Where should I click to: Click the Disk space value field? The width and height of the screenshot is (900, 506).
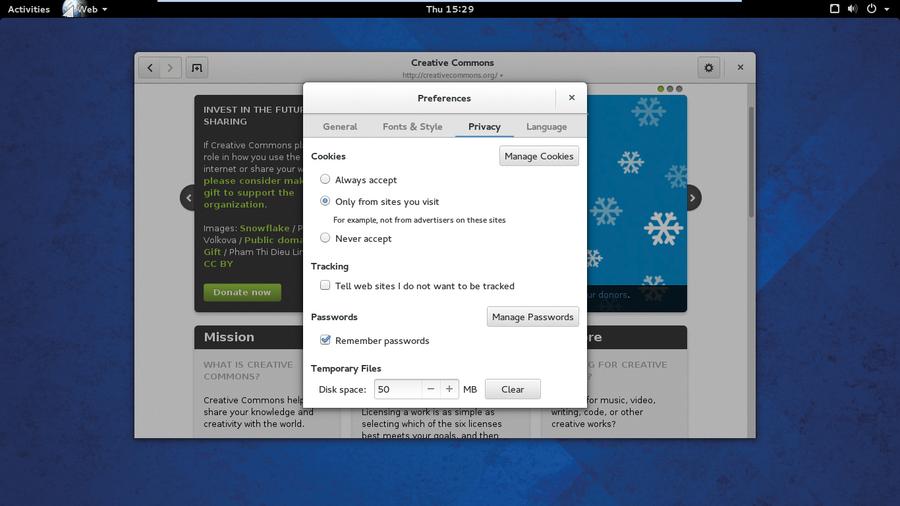point(398,389)
